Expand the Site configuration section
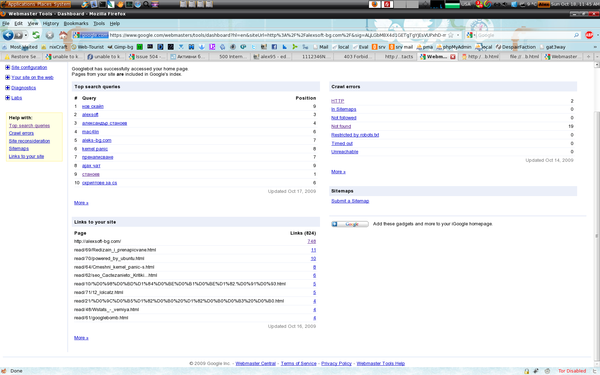The width and height of the screenshot is (600, 375). (7, 67)
